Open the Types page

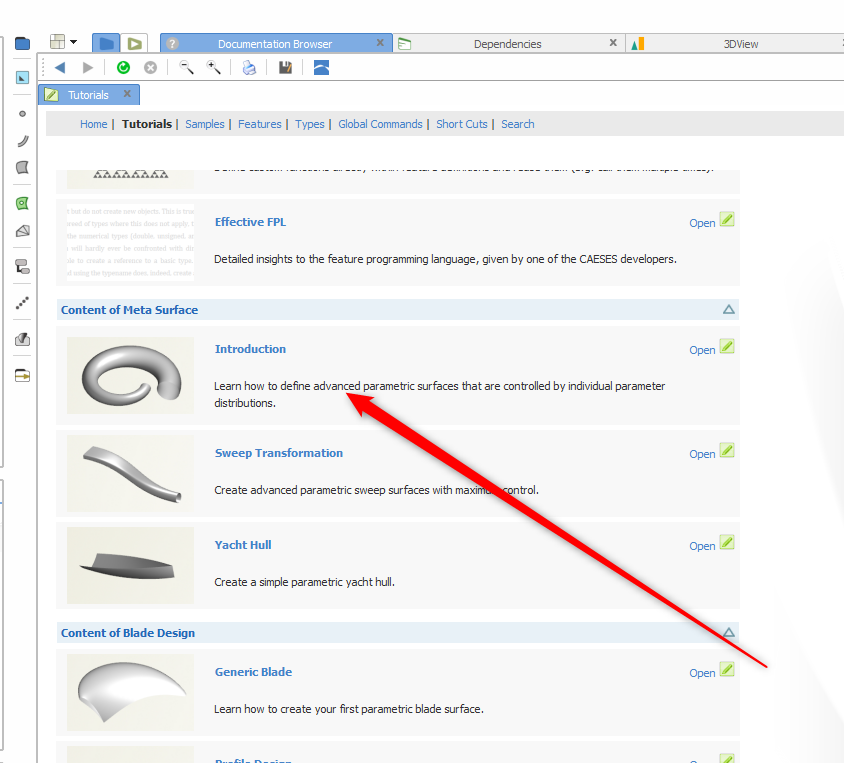310,124
